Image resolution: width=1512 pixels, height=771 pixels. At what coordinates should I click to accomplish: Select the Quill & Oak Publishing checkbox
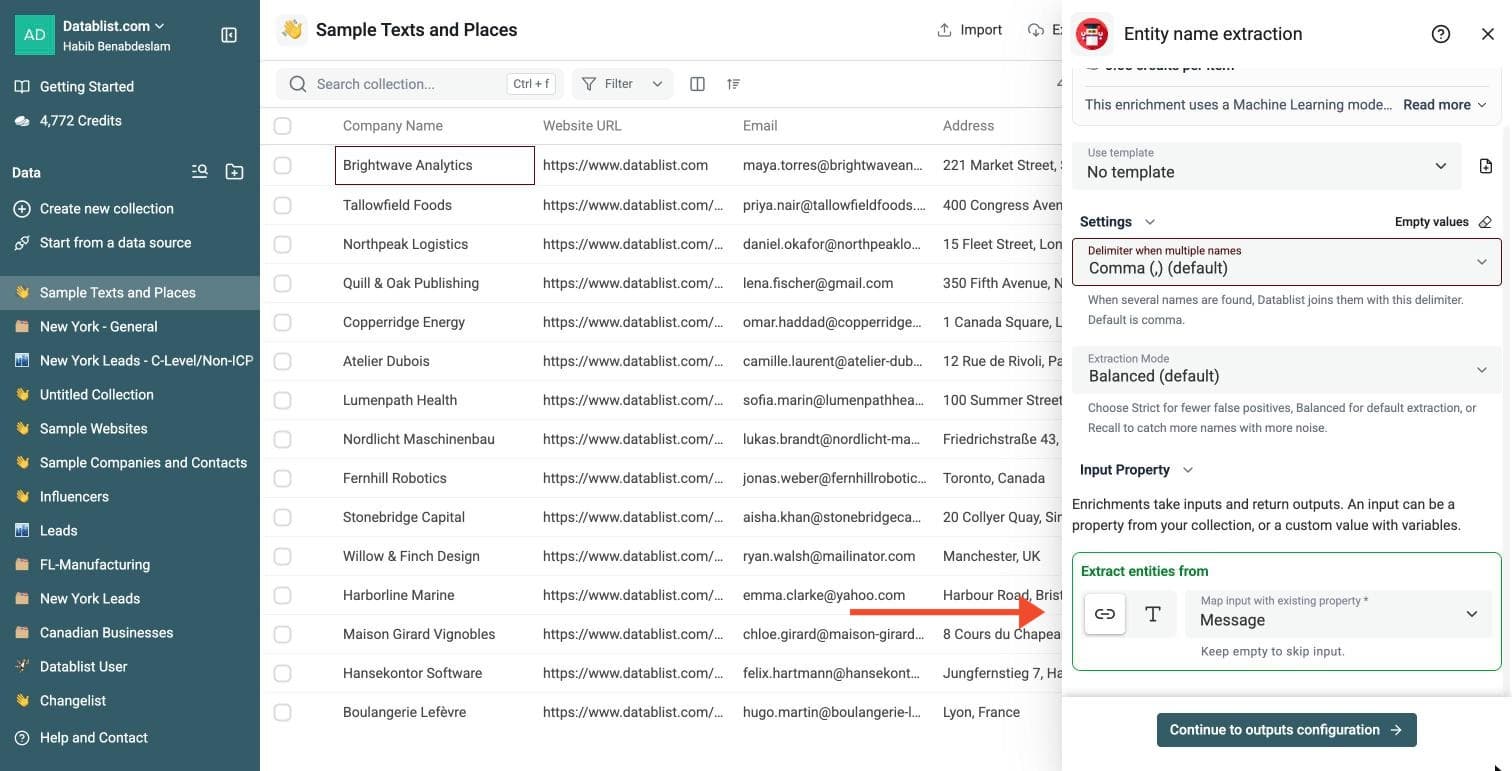(283, 283)
